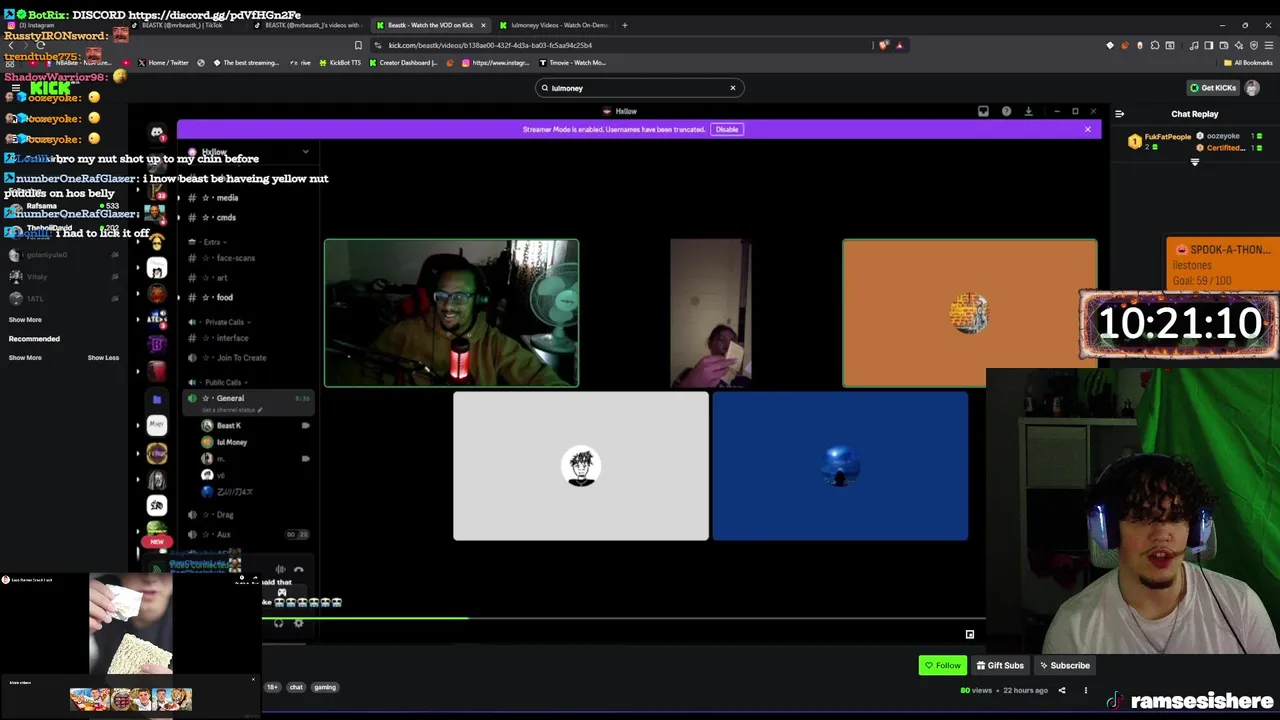Open the browser wallet icon
This screenshot has width=1280, height=720.
1224,45
